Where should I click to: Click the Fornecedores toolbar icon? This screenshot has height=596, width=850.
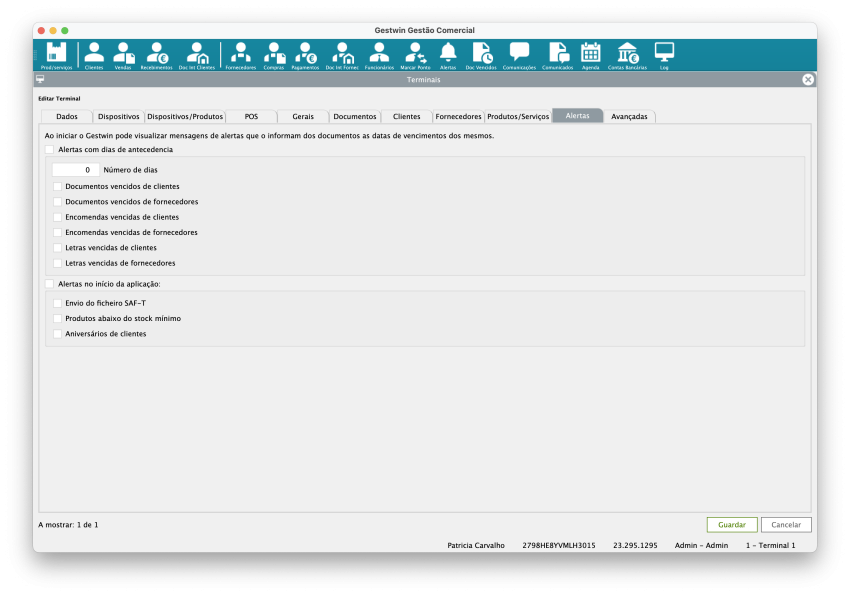tap(240, 54)
